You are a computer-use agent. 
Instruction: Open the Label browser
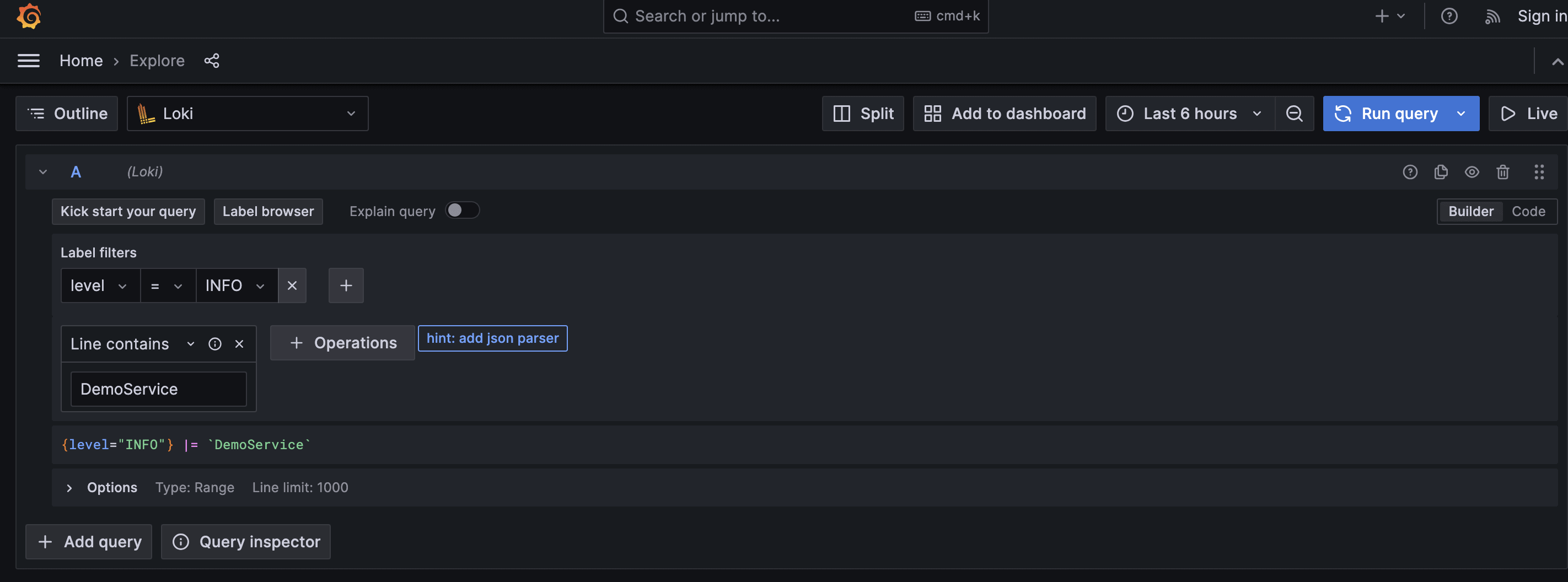pos(268,211)
